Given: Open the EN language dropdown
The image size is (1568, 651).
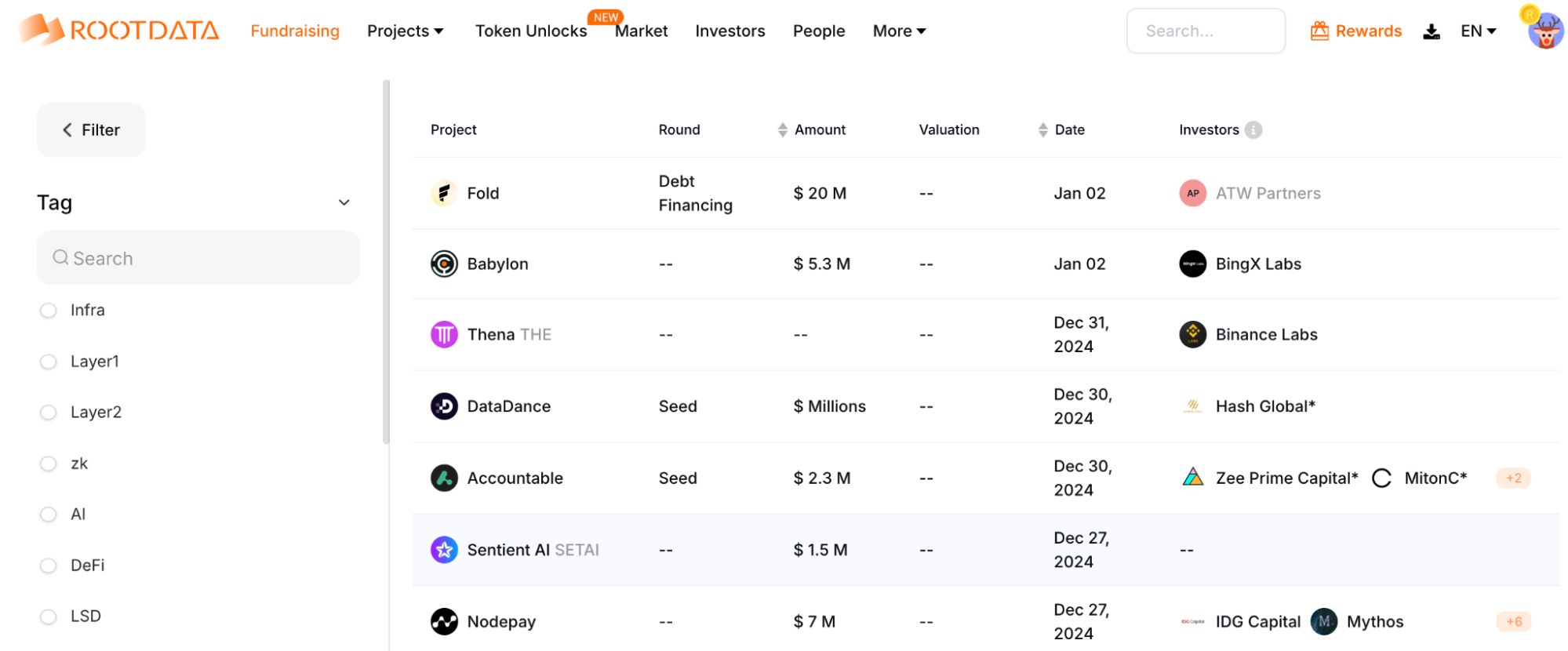Looking at the screenshot, I should [x=1478, y=31].
